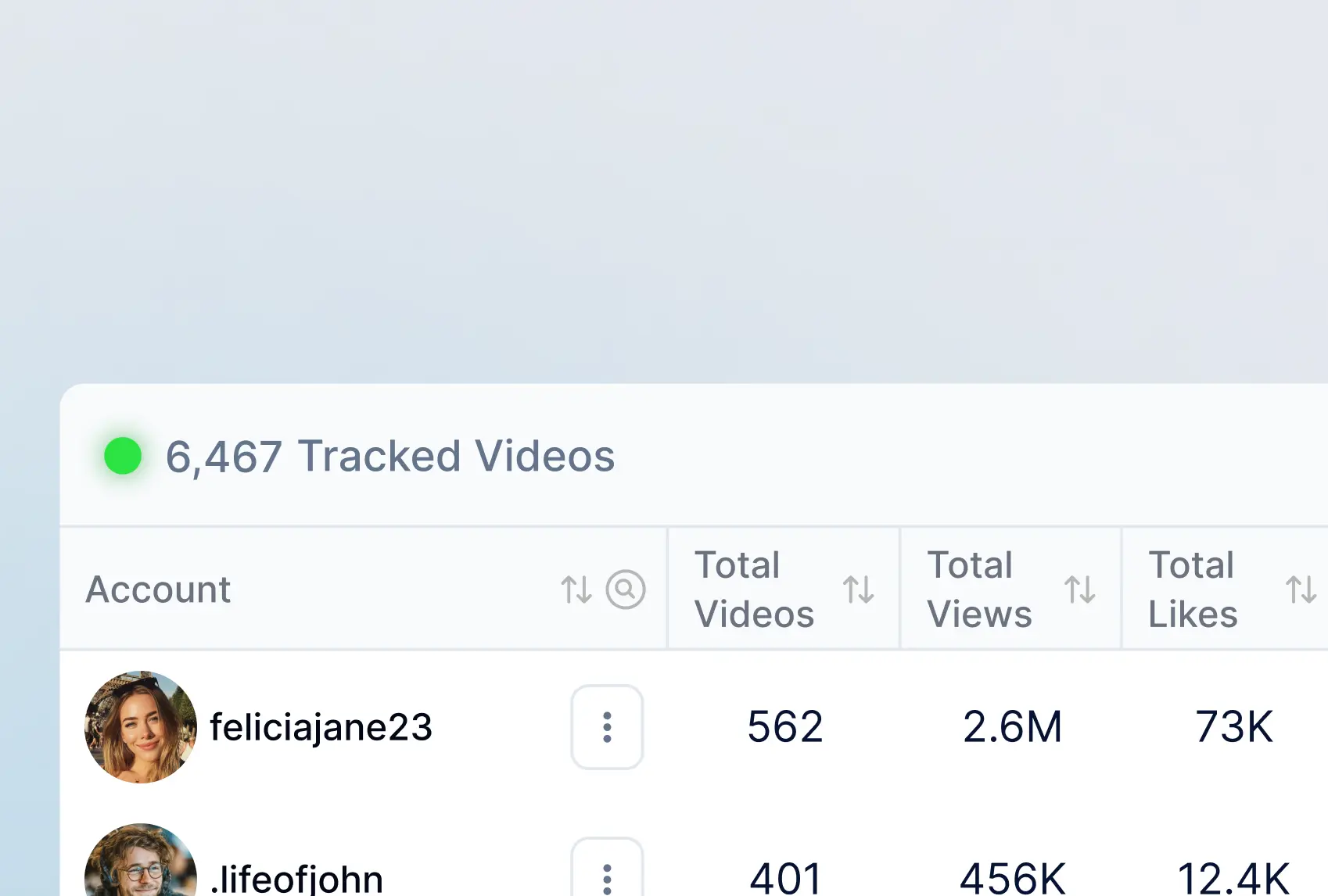Open feliciajane23's account profile

point(322,727)
